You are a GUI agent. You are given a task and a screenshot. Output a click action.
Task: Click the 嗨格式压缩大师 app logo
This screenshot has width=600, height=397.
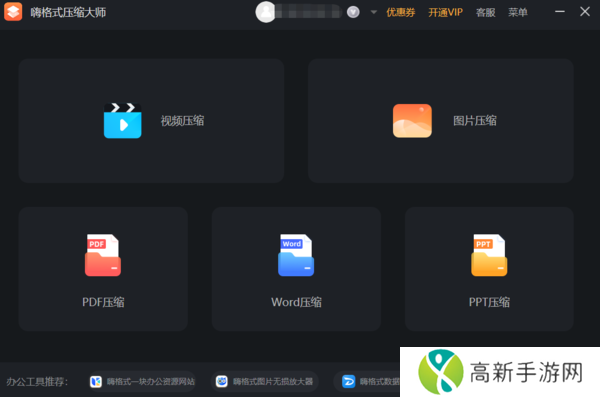(13, 12)
